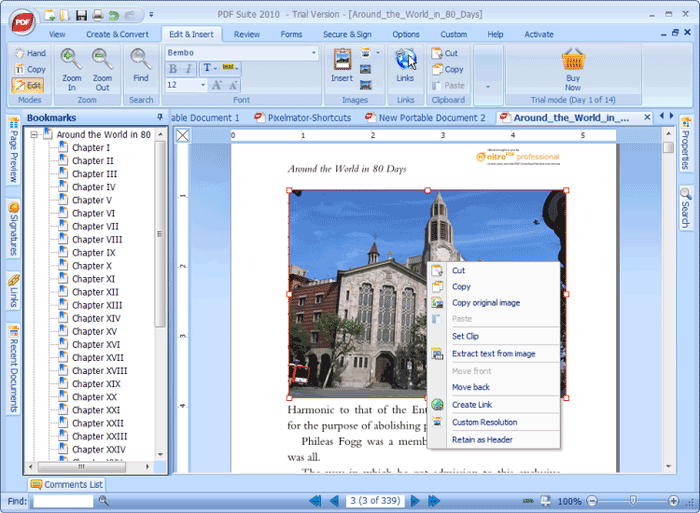Collapse the Around the World bookmark tree
Screen dimensions: 700x513
coord(34,134)
